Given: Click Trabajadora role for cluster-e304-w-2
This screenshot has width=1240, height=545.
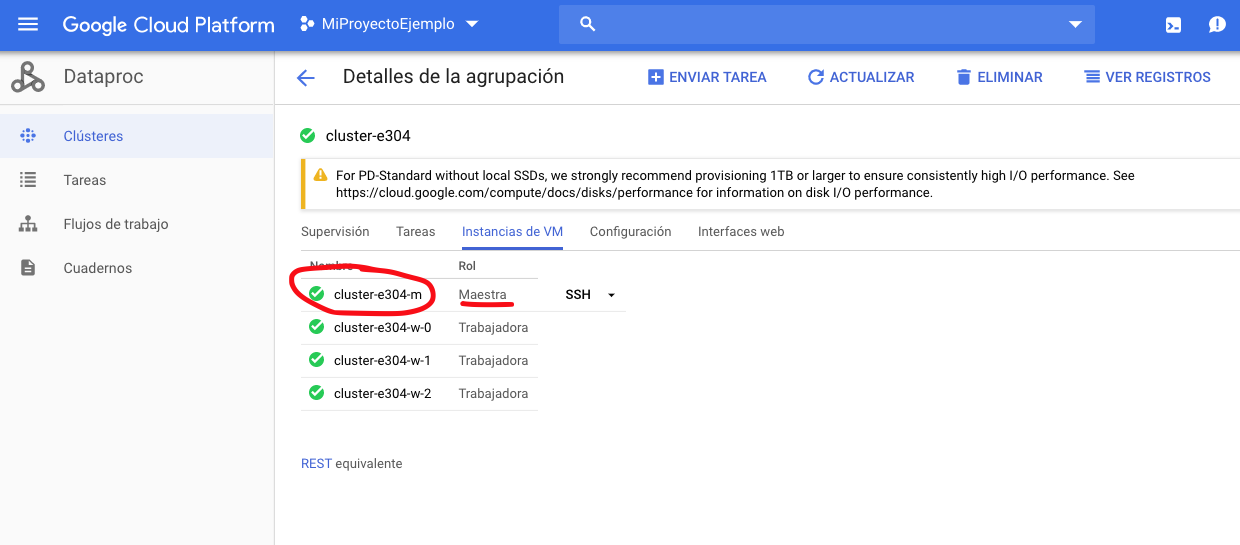Looking at the screenshot, I should click(493, 393).
